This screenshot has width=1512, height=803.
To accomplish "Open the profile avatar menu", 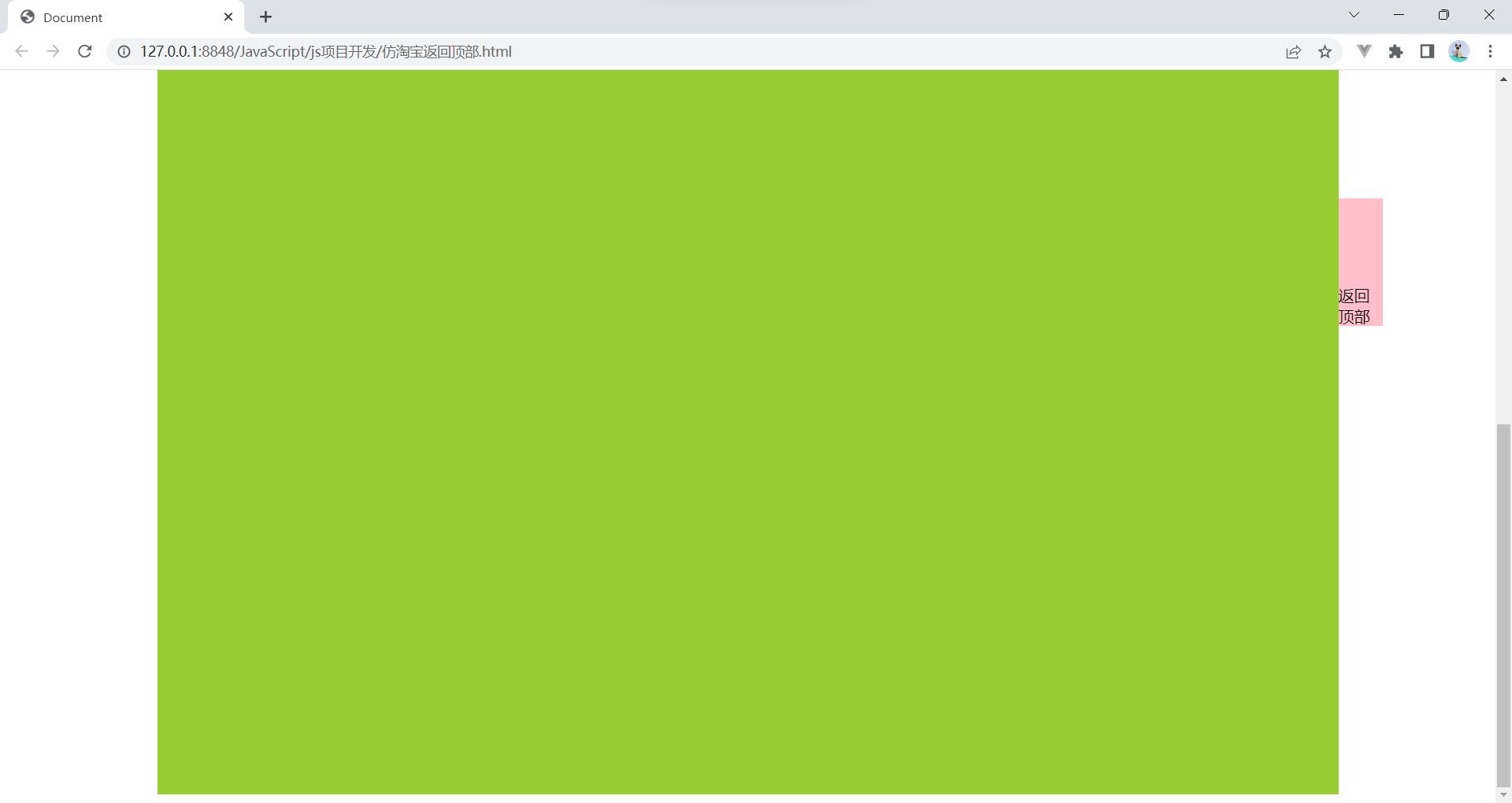I will pos(1458,51).
